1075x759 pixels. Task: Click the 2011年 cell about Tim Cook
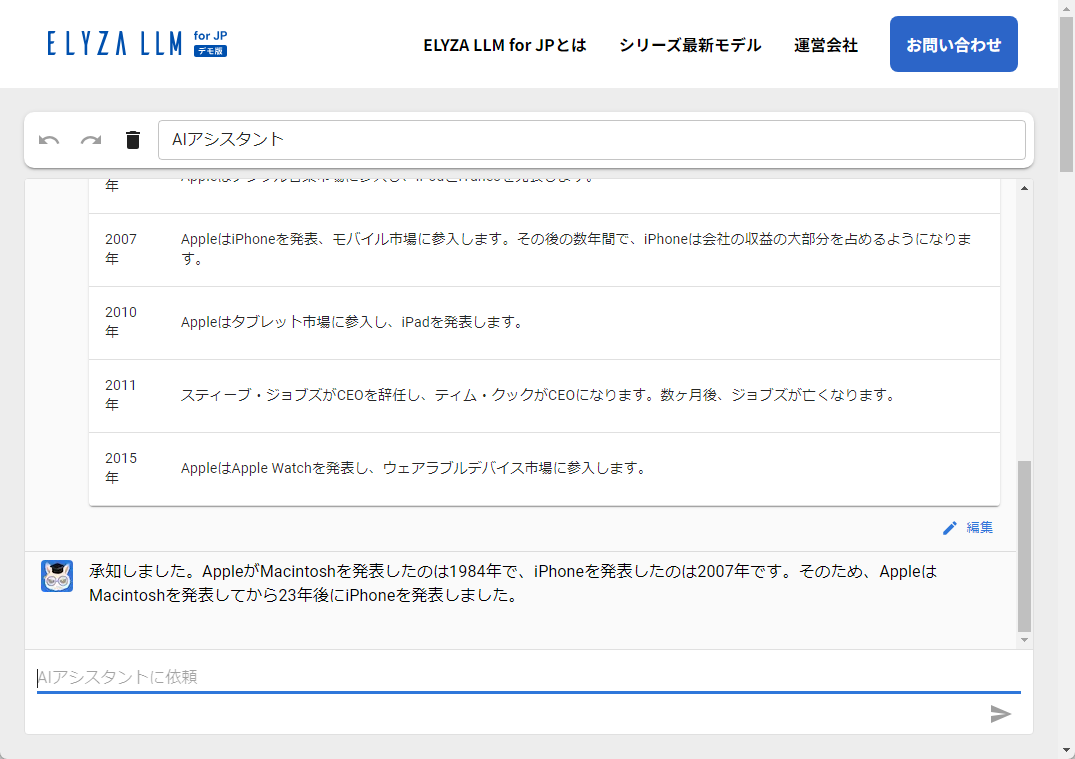(x=540, y=395)
